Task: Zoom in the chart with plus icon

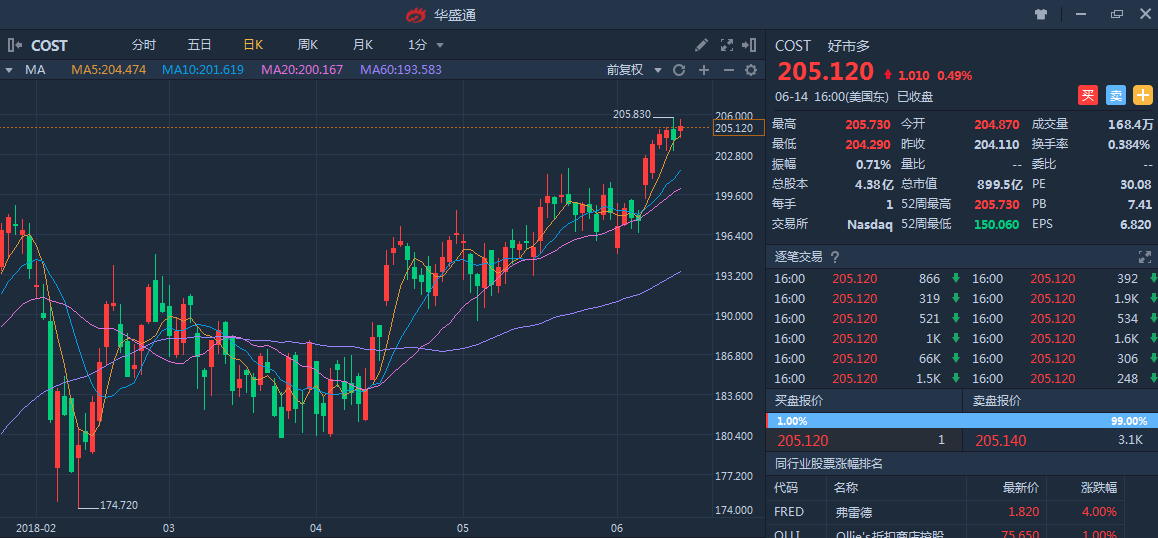Action: point(704,70)
